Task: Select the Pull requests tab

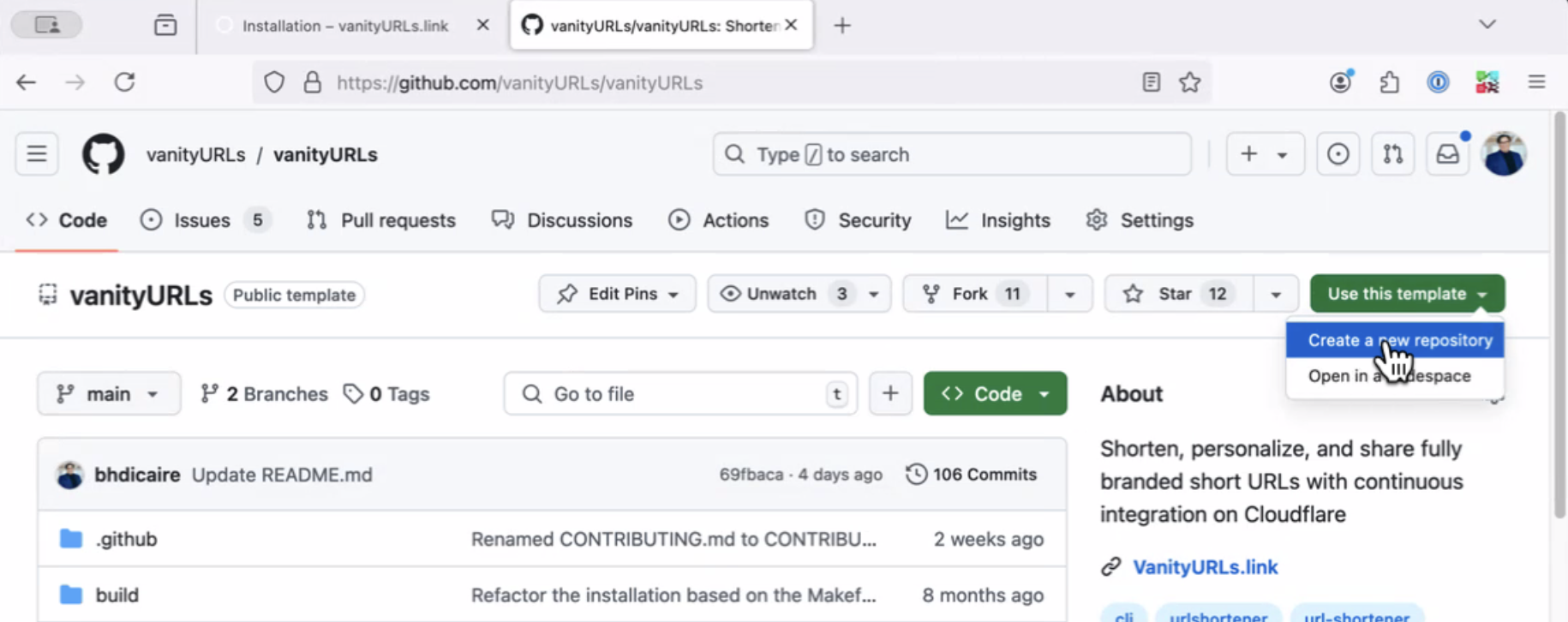Action: click(381, 220)
